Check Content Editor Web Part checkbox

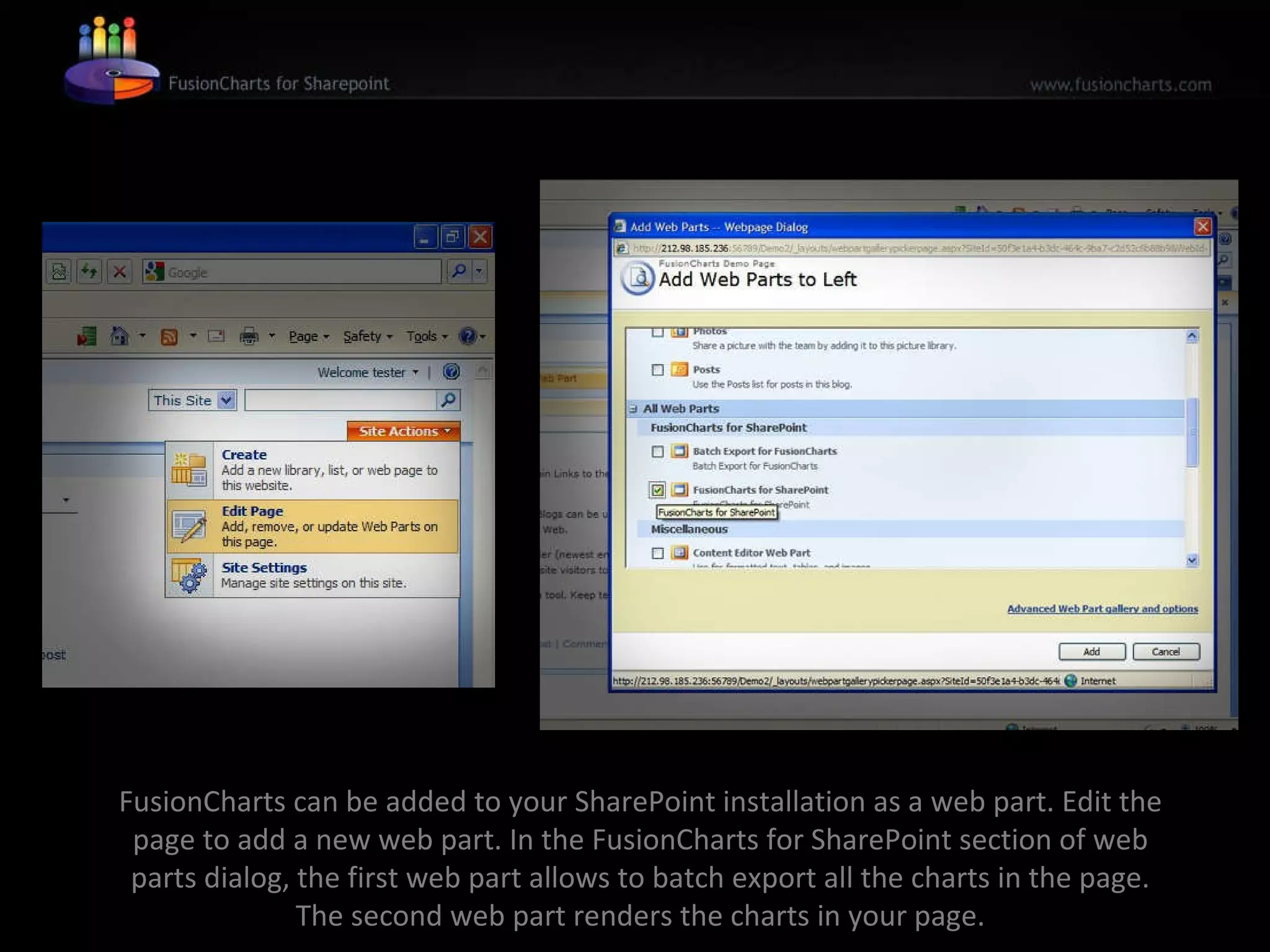point(658,553)
